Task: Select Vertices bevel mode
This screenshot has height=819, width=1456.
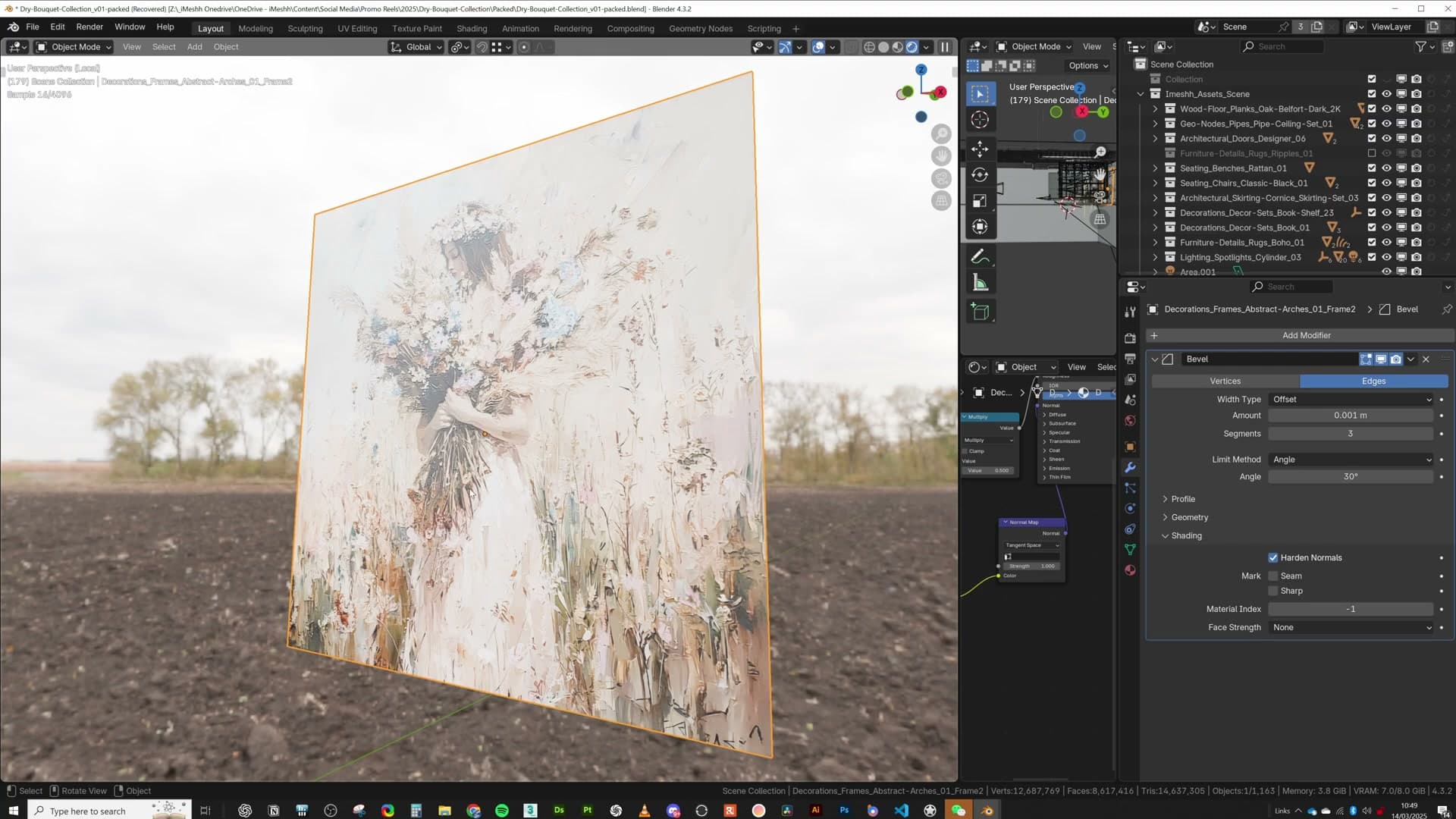Action: pos(1225,381)
